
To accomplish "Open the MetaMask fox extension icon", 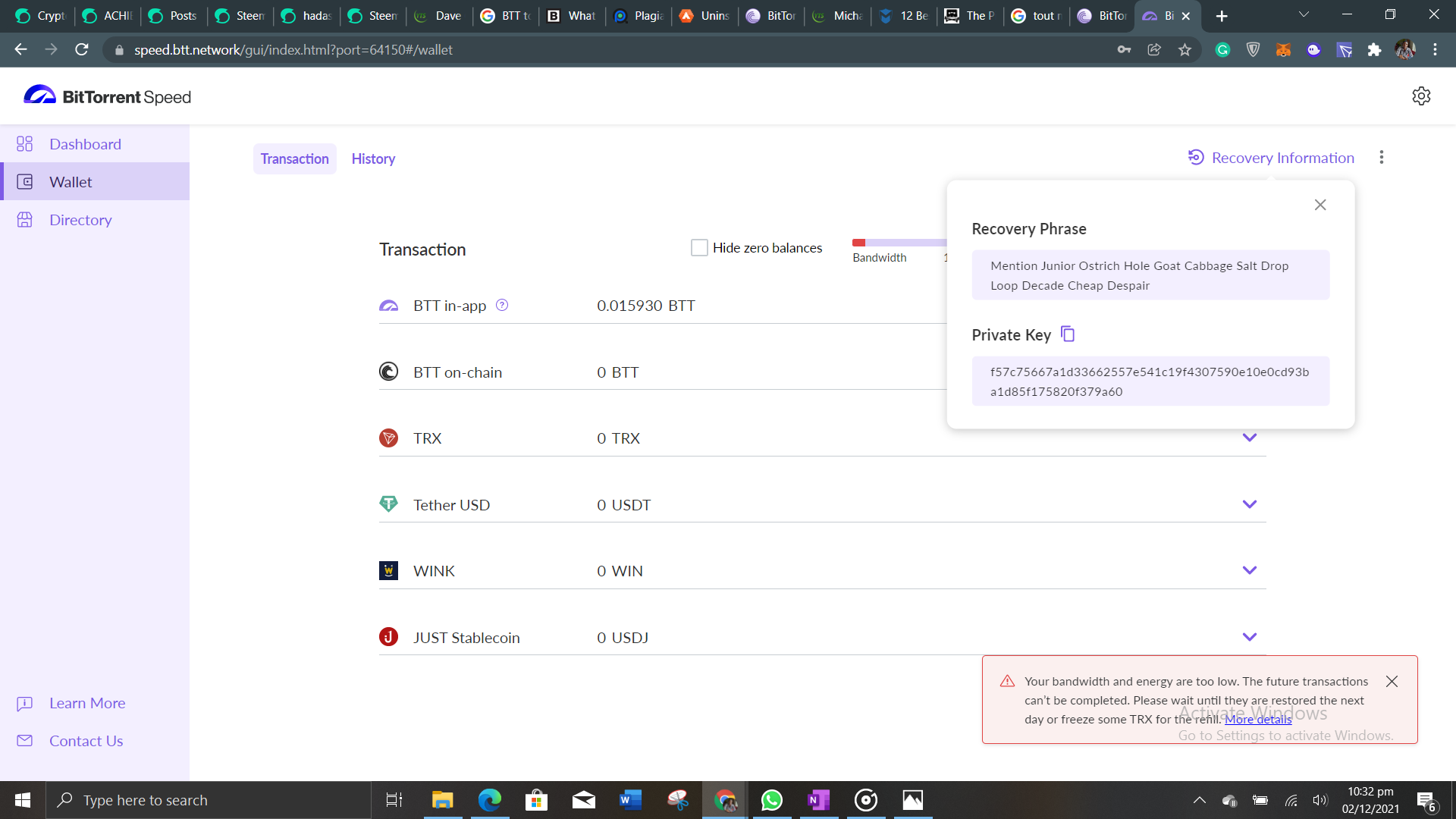I will click(1283, 50).
